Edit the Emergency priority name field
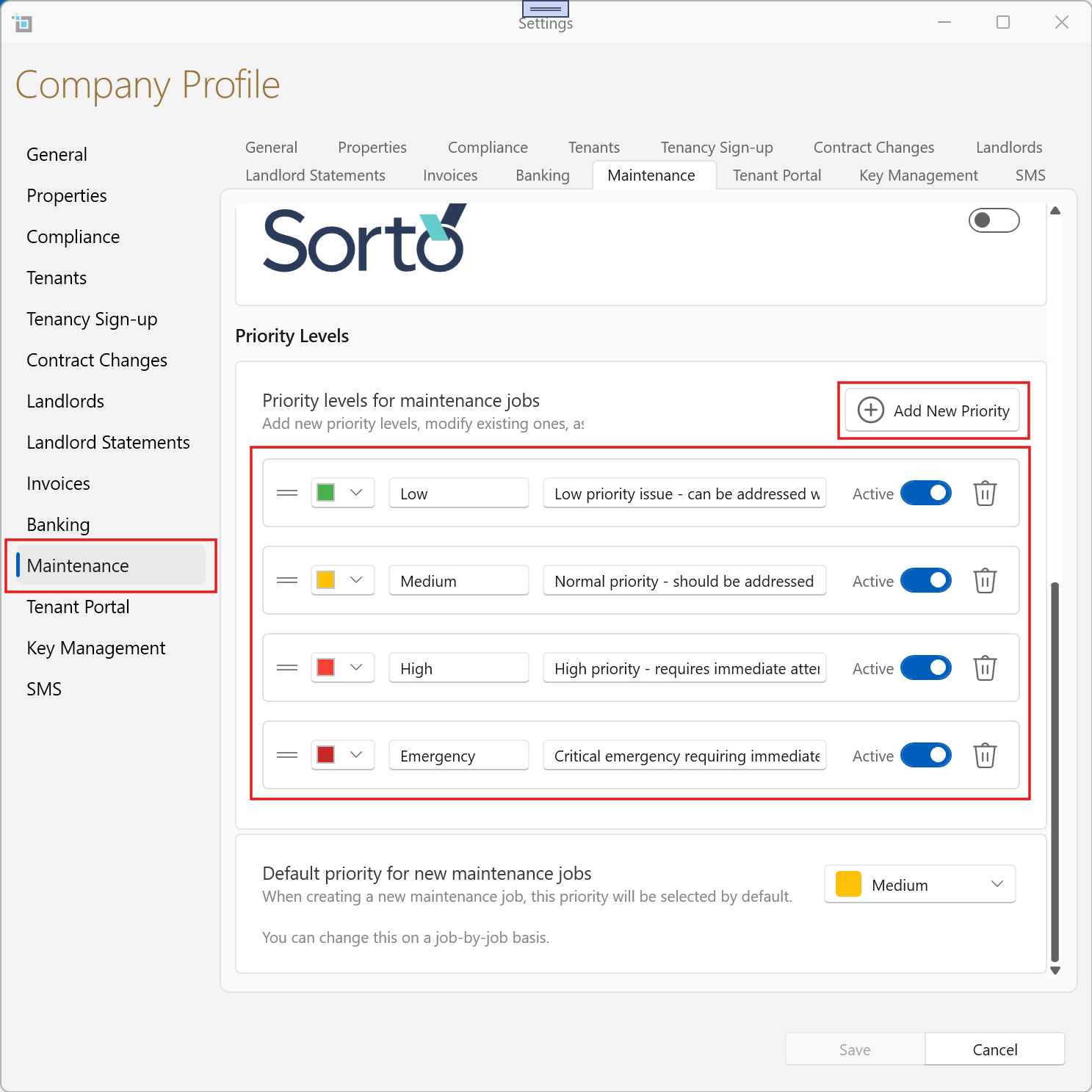 [x=459, y=756]
